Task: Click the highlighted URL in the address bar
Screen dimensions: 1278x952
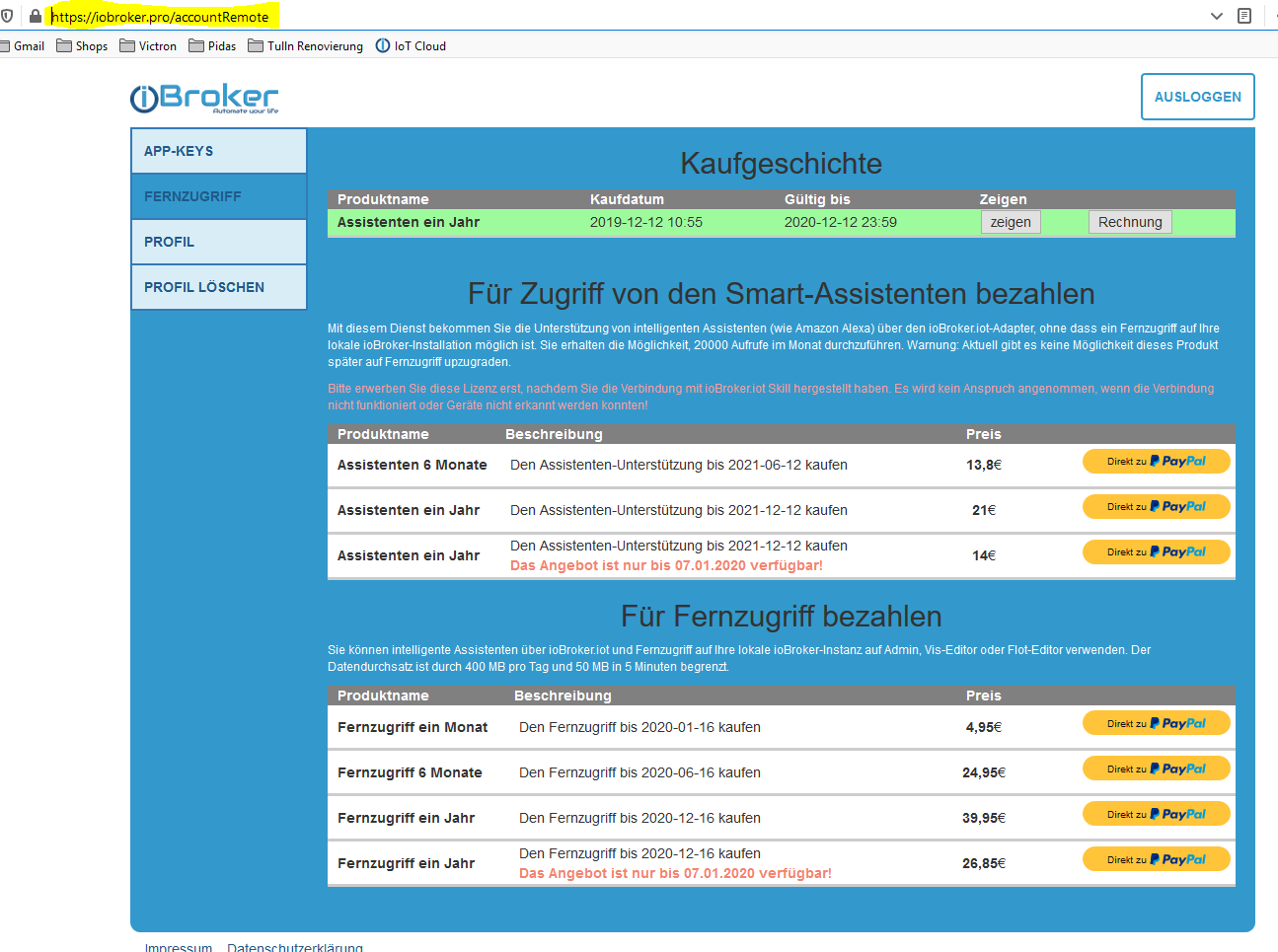Action: tap(160, 17)
